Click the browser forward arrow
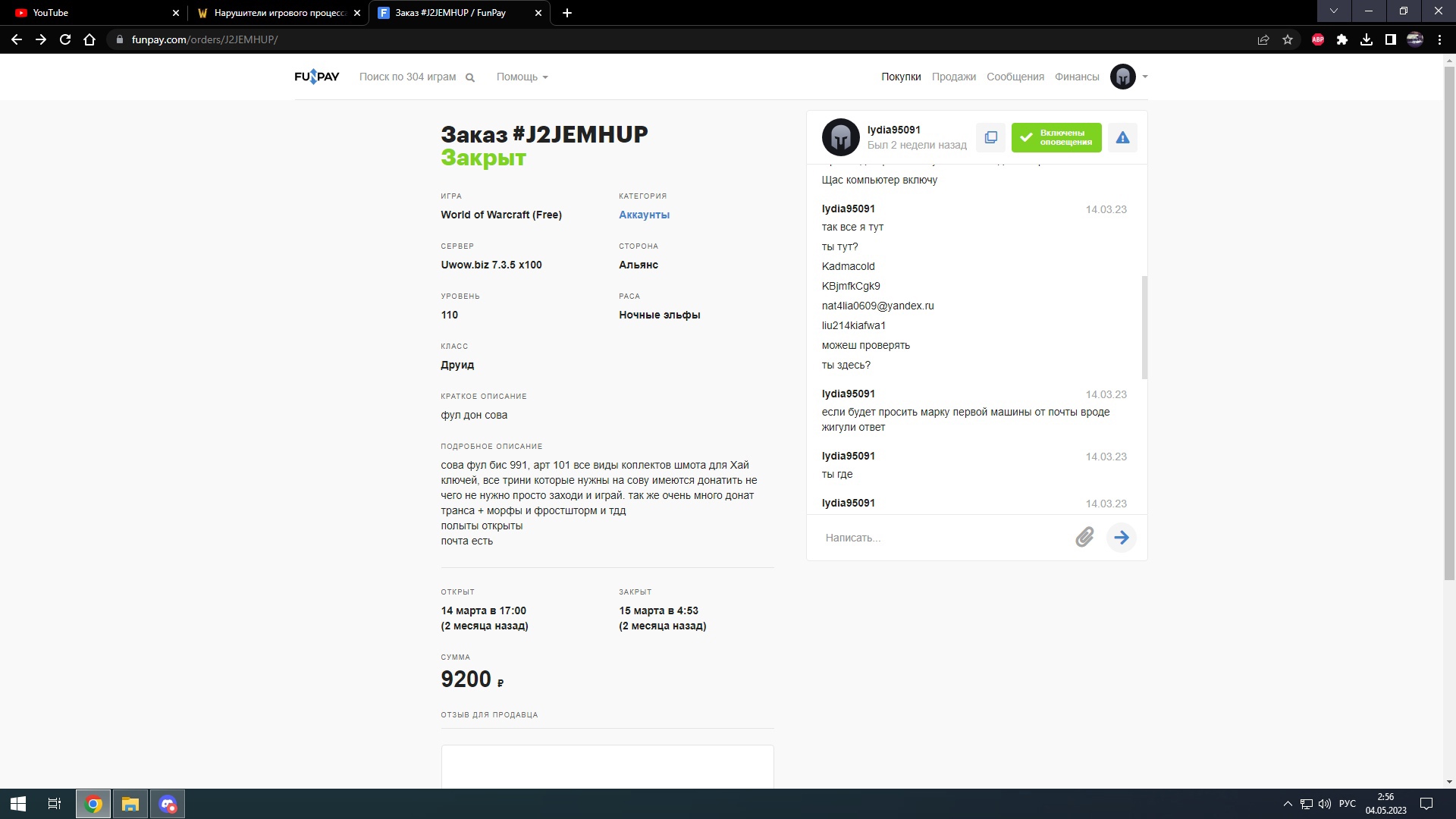This screenshot has height=819, width=1456. [41, 39]
